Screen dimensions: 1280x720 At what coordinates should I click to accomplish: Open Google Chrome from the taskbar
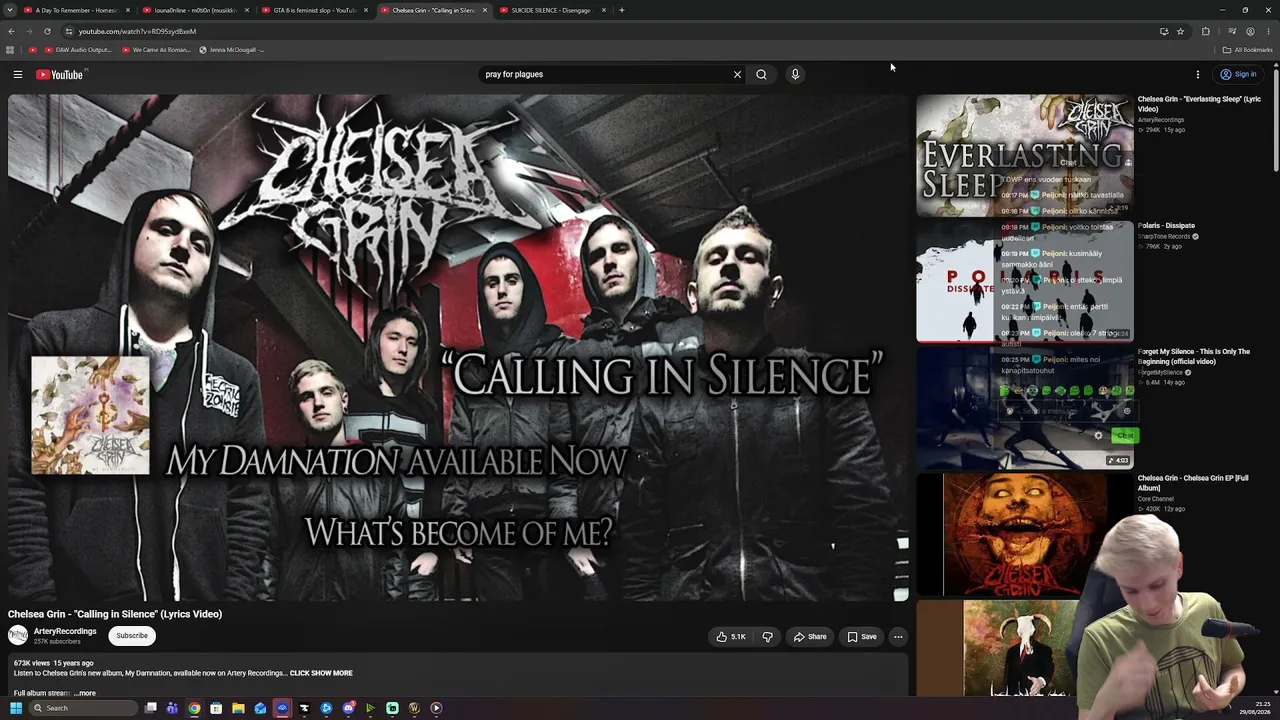pyautogui.click(x=194, y=708)
